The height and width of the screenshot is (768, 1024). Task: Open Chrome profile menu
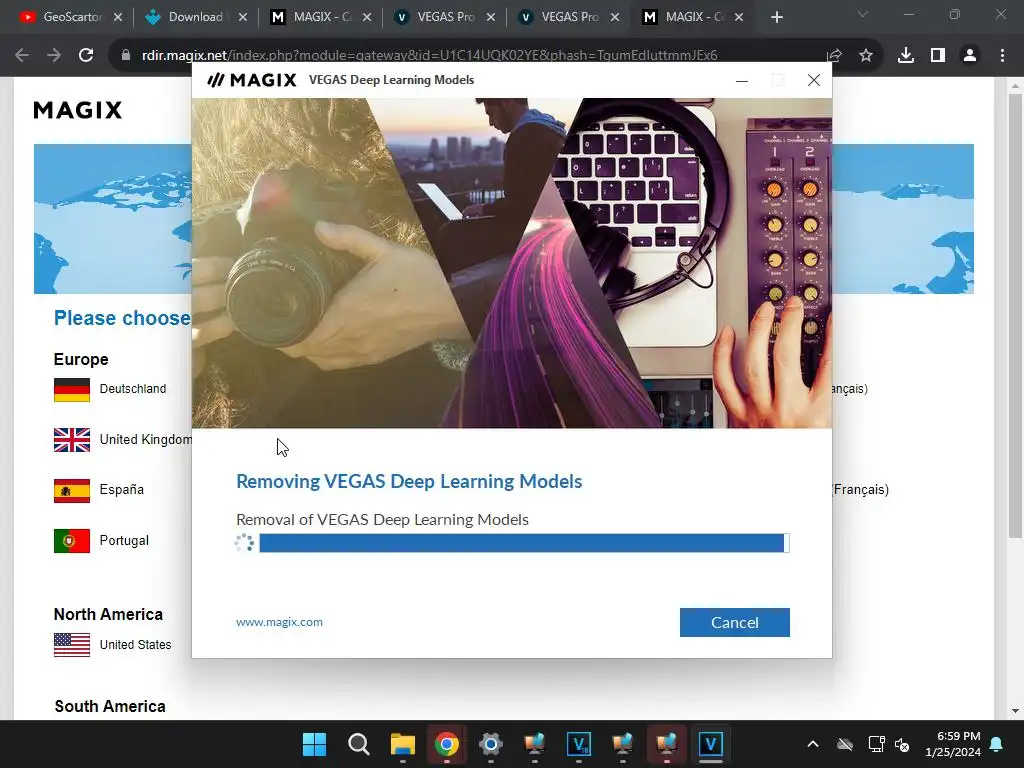point(970,56)
